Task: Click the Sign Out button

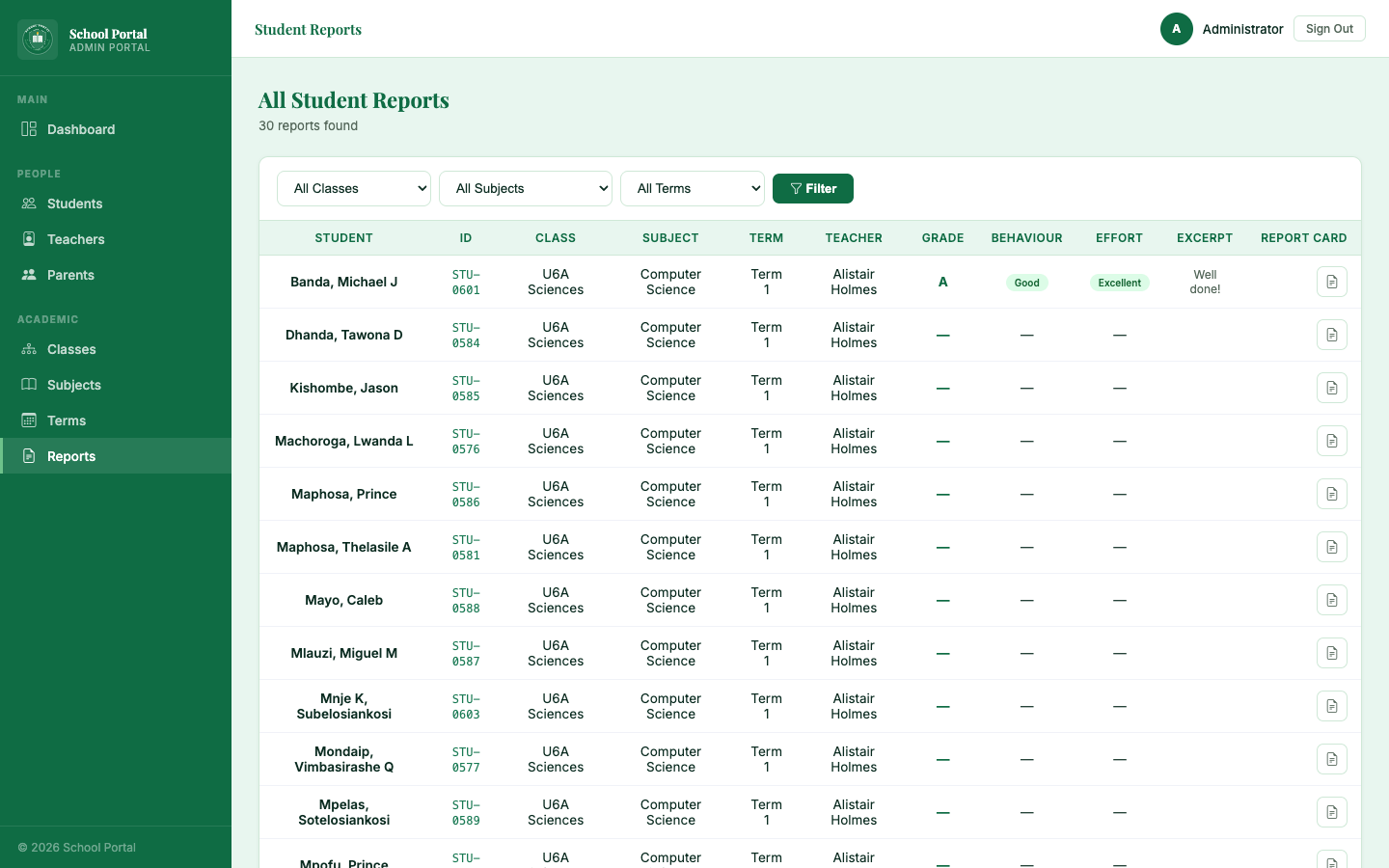Action: click(x=1329, y=29)
